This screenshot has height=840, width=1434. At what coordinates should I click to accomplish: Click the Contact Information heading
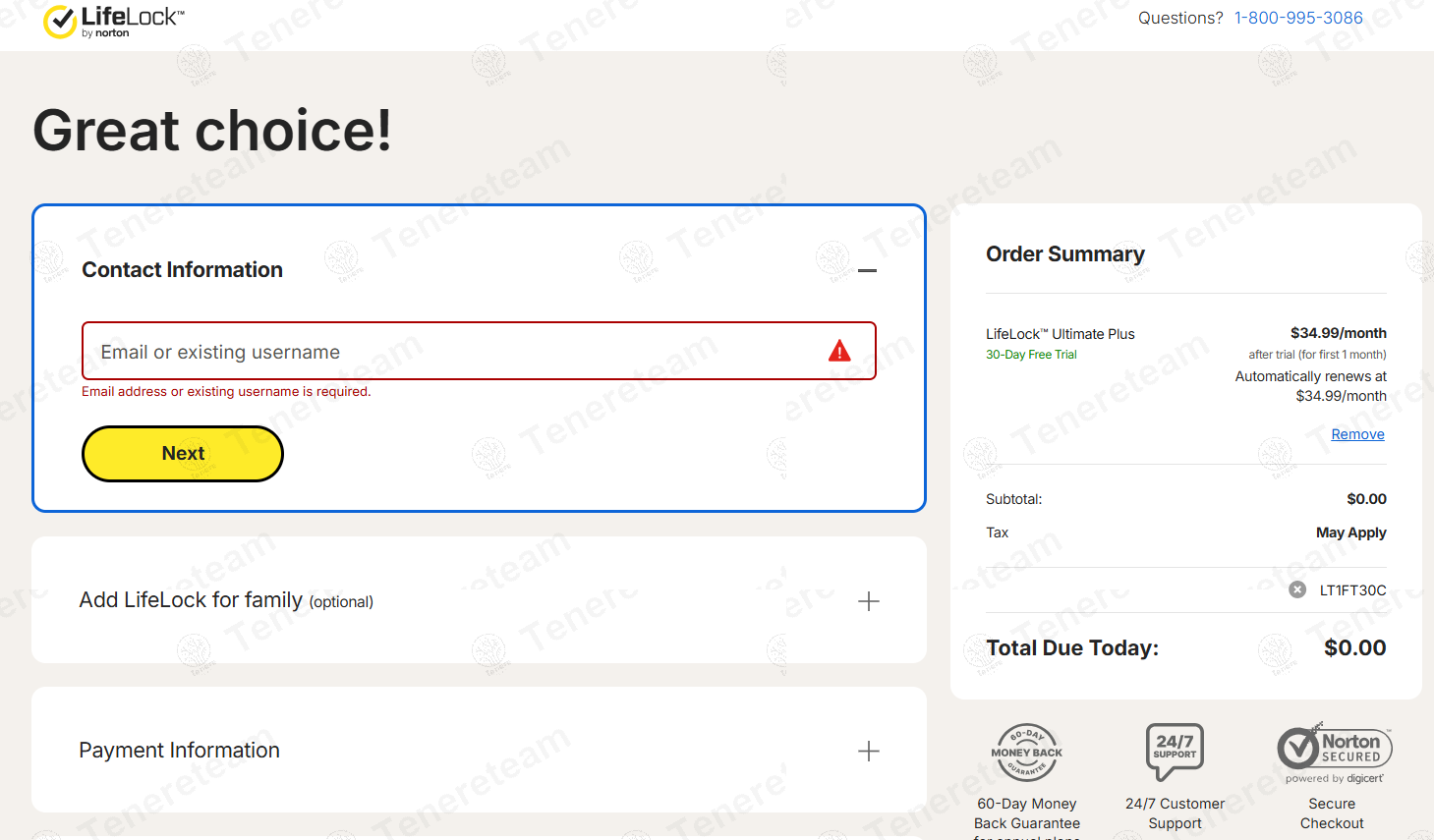click(x=182, y=270)
